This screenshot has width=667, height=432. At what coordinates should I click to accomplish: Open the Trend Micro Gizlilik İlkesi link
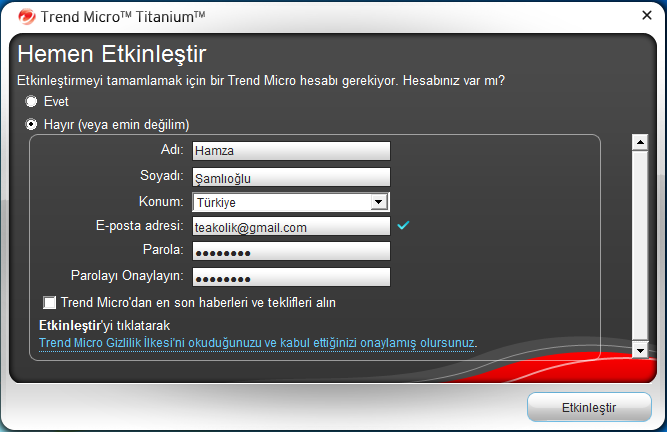[x=258, y=343]
